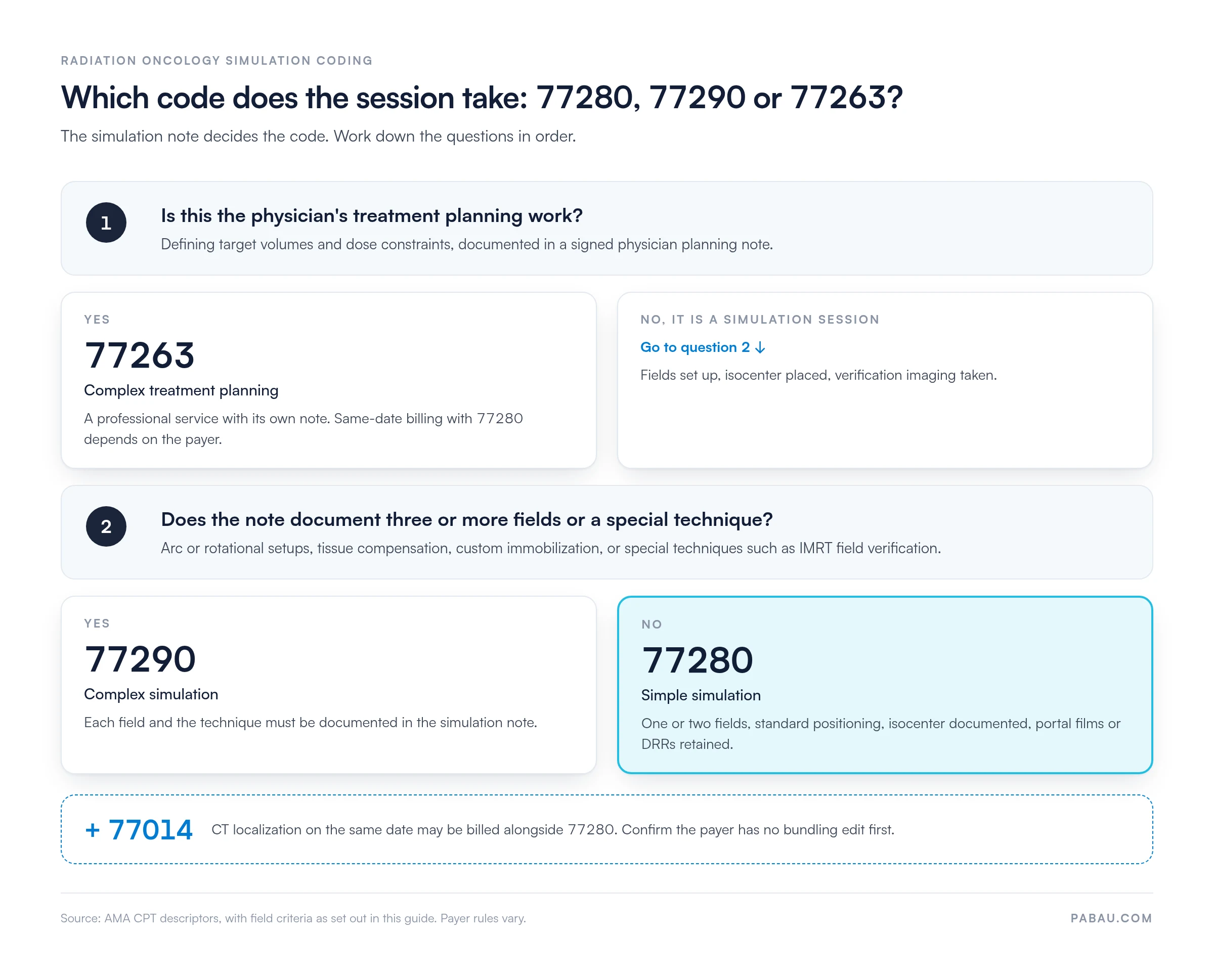Click the CT localization note in dashed box
This screenshot has height=980, width=1214.
[553, 830]
